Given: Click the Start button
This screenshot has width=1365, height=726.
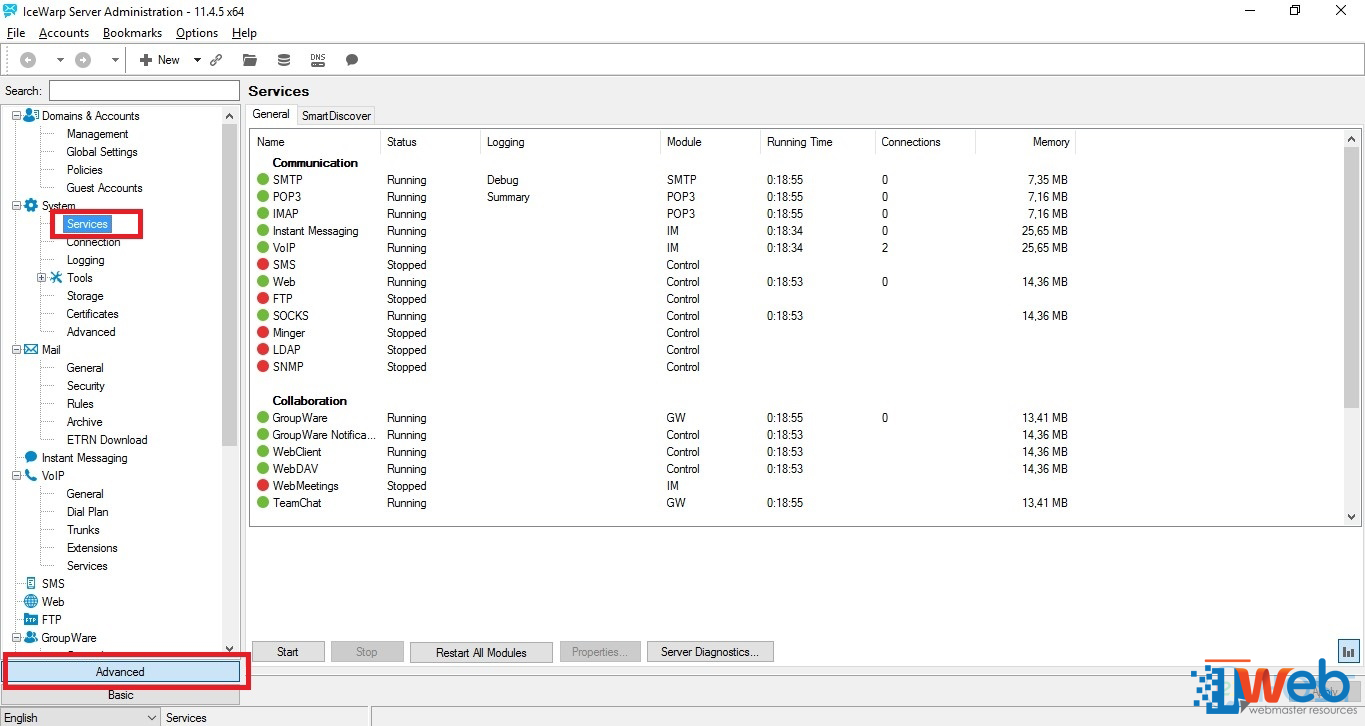Looking at the screenshot, I should tap(288, 652).
